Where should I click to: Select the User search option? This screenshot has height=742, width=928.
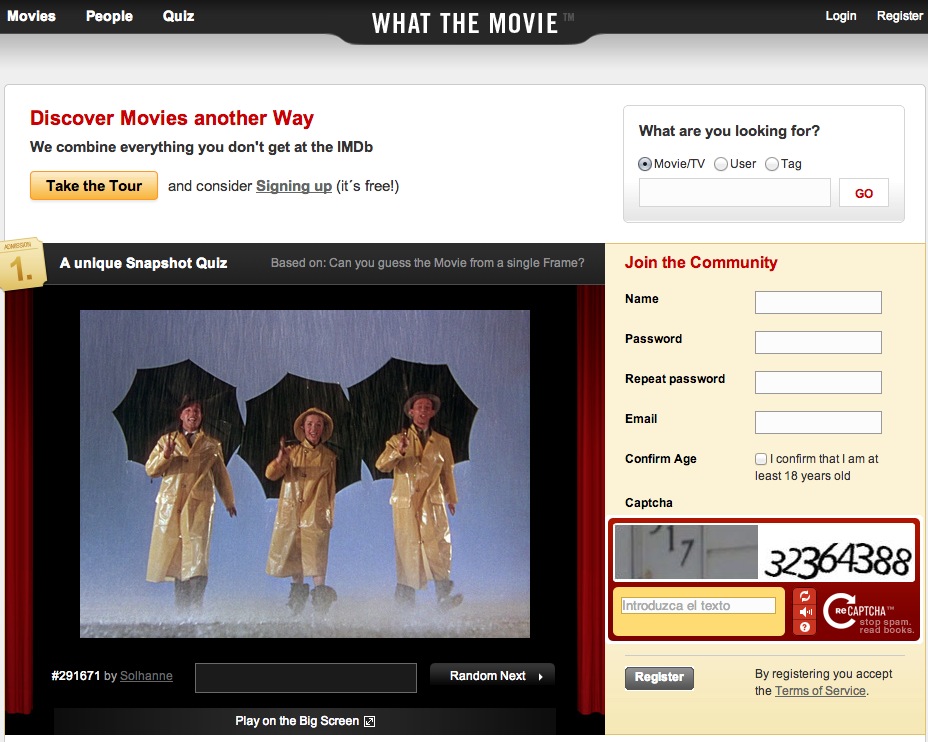click(x=721, y=164)
